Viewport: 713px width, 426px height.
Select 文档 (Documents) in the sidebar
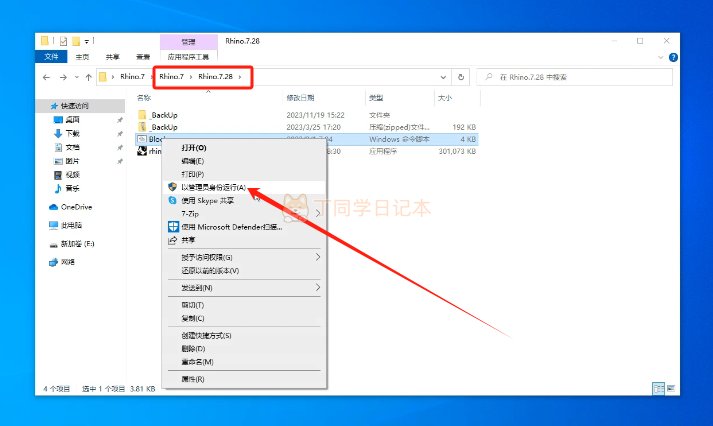[72, 147]
